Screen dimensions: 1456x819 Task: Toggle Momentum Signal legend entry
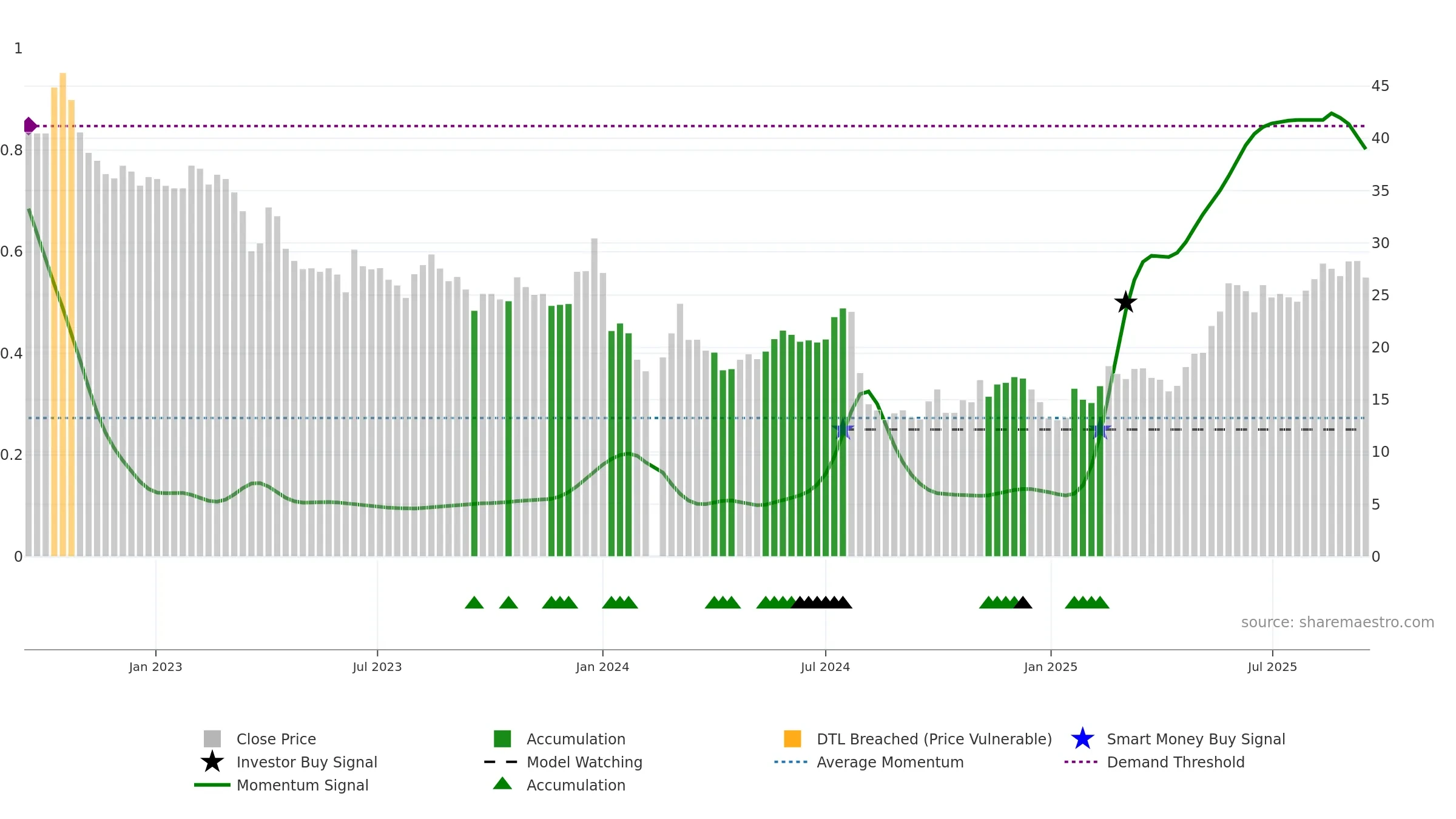click(x=281, y=785)
